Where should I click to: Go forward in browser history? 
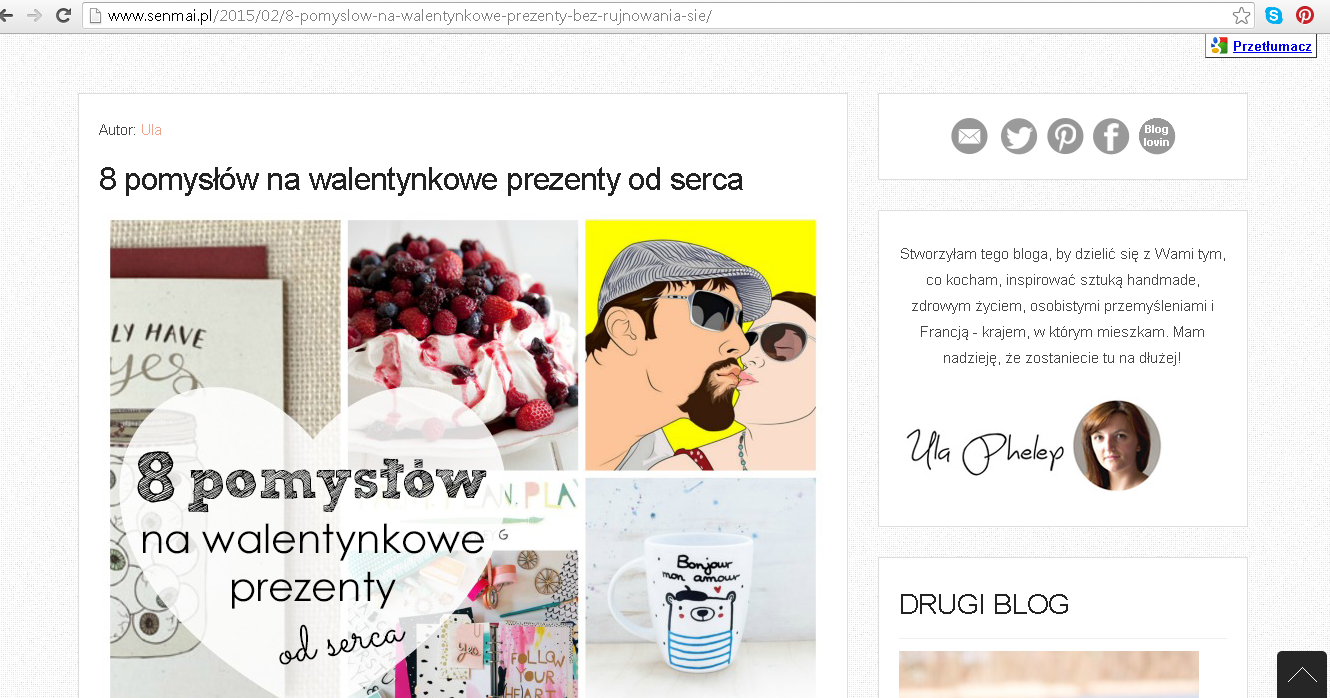pos(34,15)
